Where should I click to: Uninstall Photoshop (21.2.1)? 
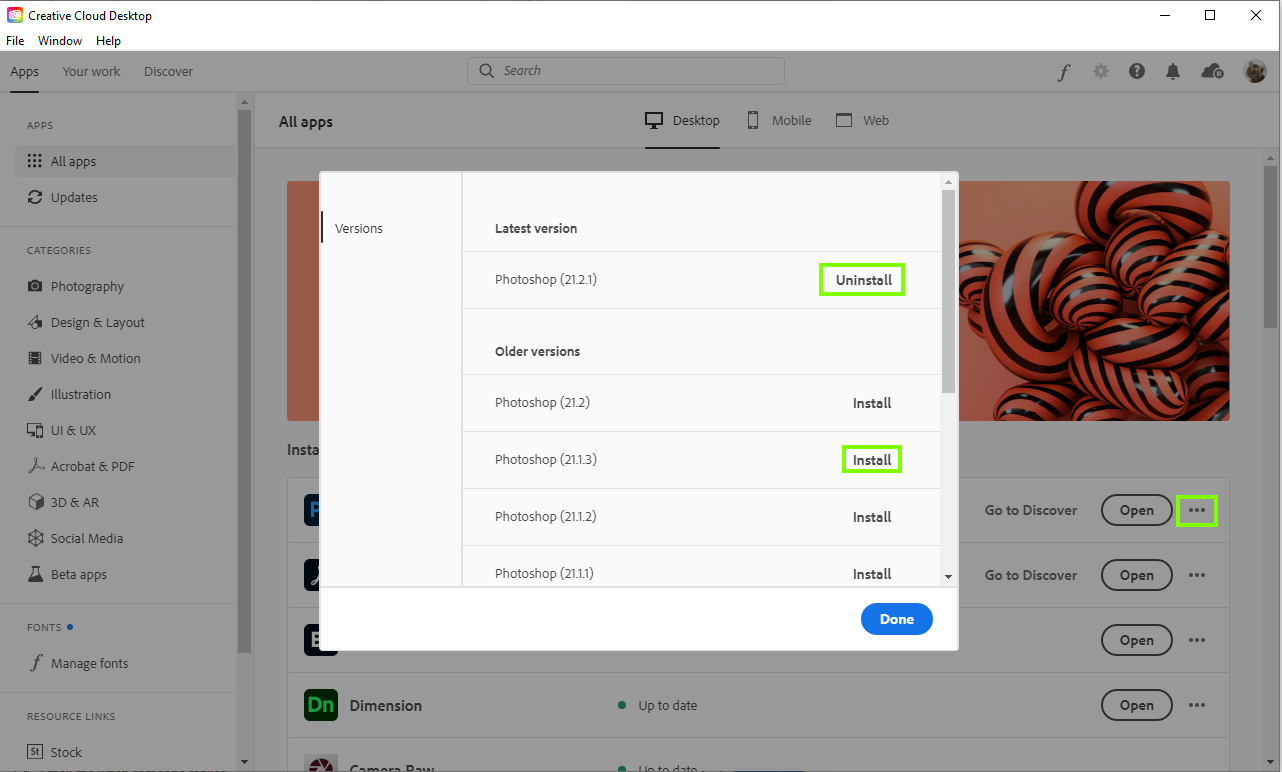point(863,280)
